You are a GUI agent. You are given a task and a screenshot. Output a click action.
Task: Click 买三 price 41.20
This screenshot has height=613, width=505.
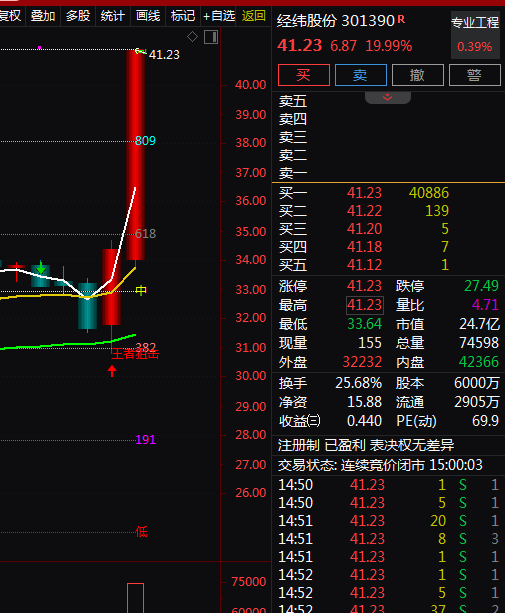(364, 229)
